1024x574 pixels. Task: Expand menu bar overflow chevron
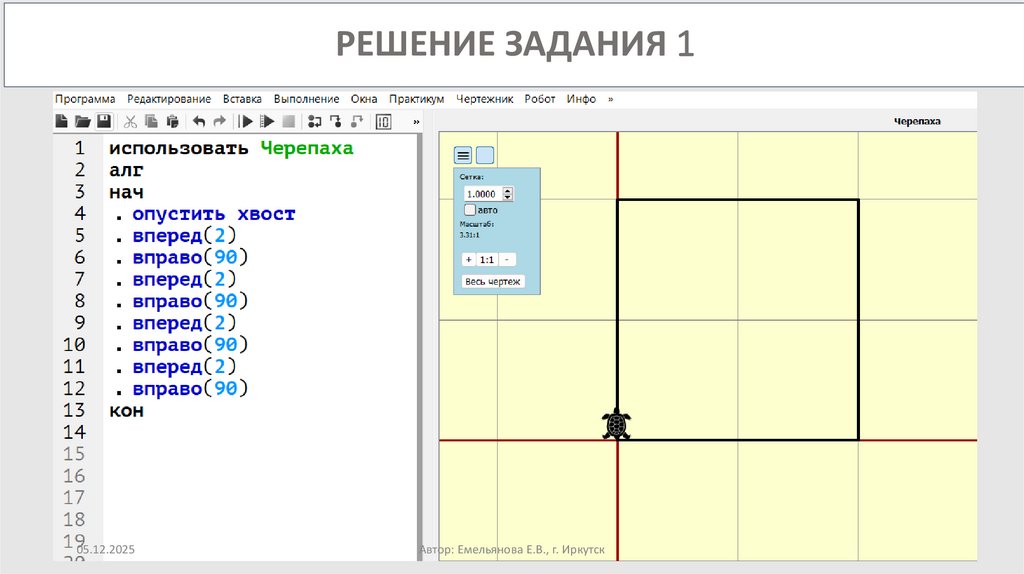[x=611, y=99]
